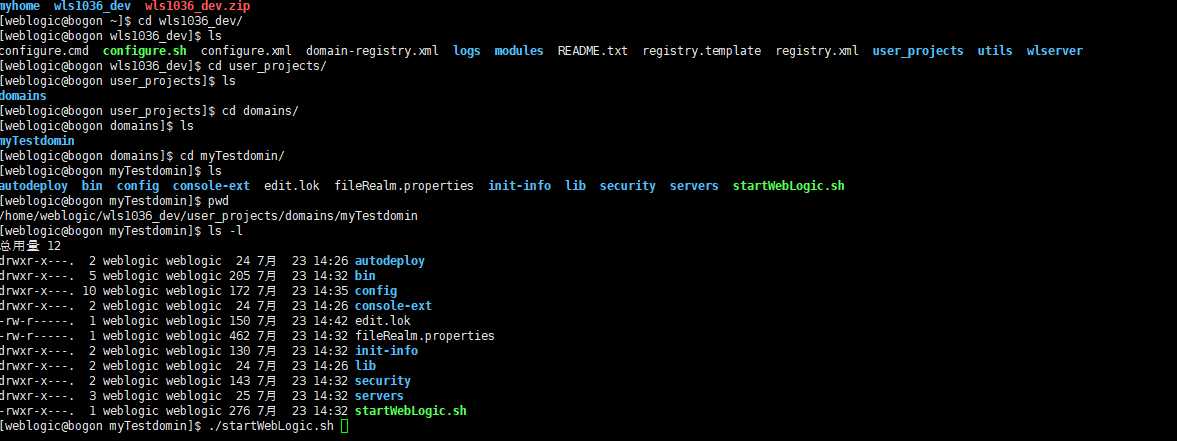The width and height of the screenshot is (1177, 441).
Task: Click init-info in the short ls output
Action: tap(519, 186)
